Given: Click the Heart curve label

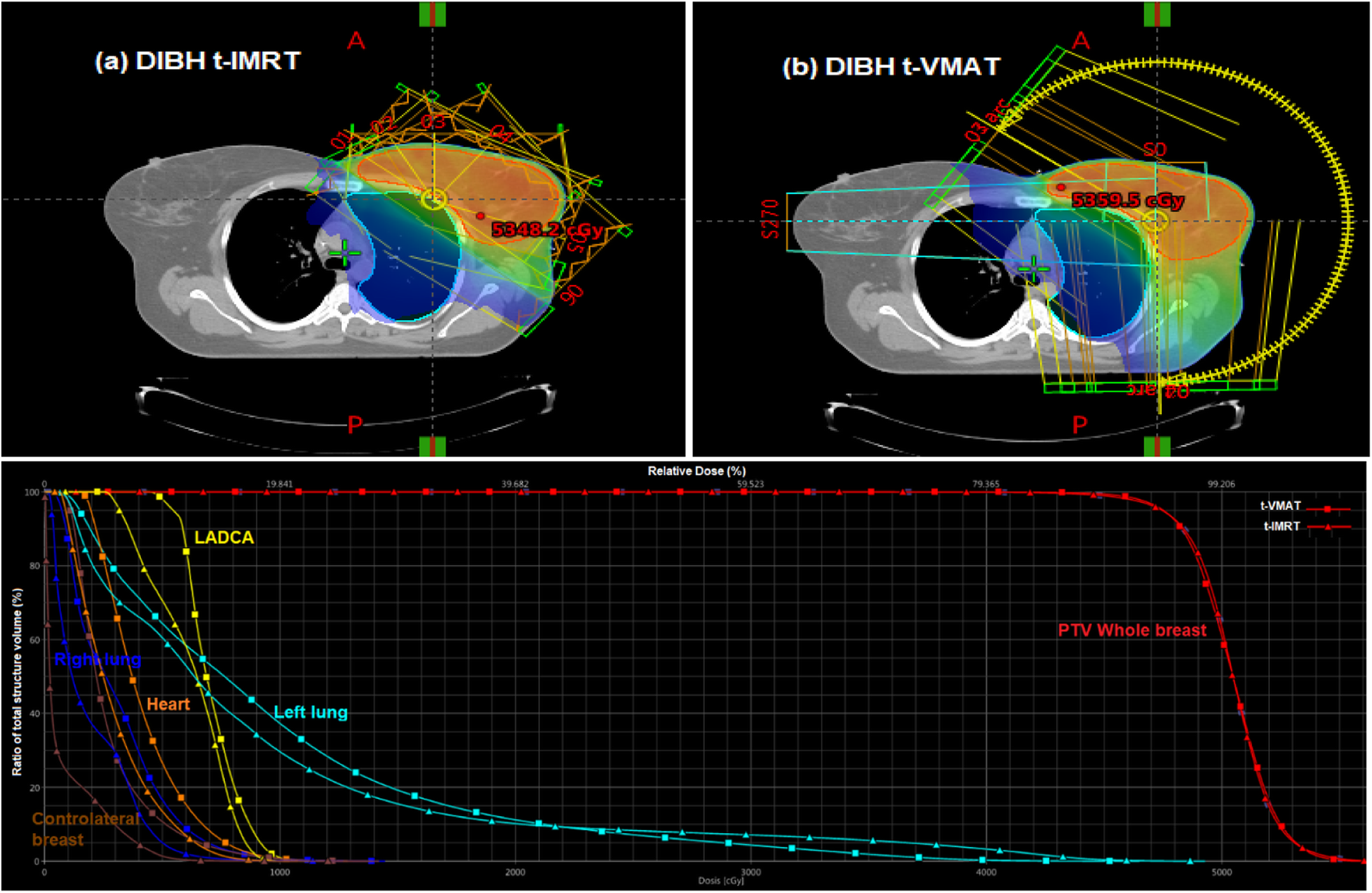Looking at the screenshot, I should coord(168,704).
